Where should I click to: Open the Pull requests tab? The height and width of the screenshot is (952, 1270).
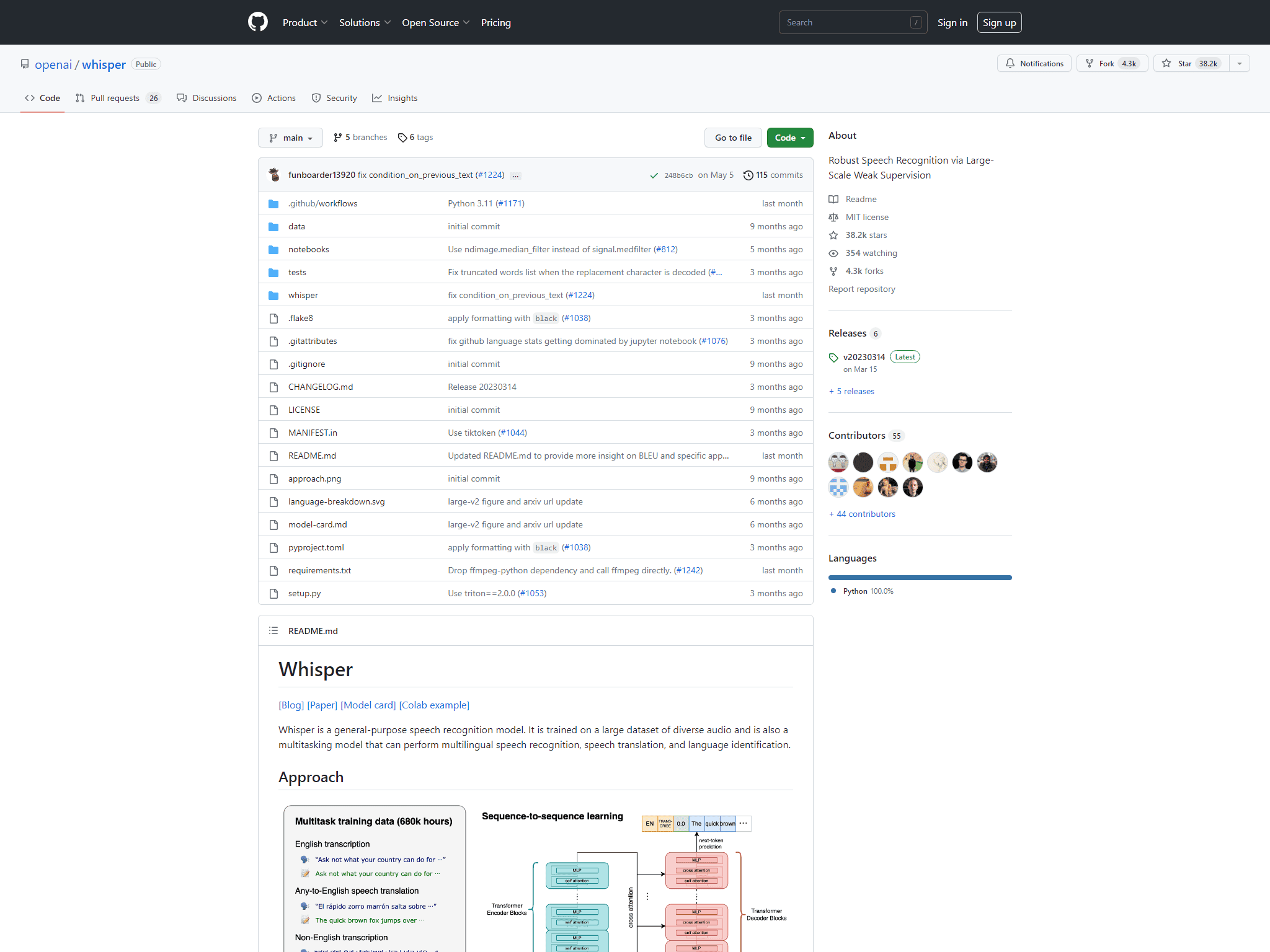coord(118,98)
